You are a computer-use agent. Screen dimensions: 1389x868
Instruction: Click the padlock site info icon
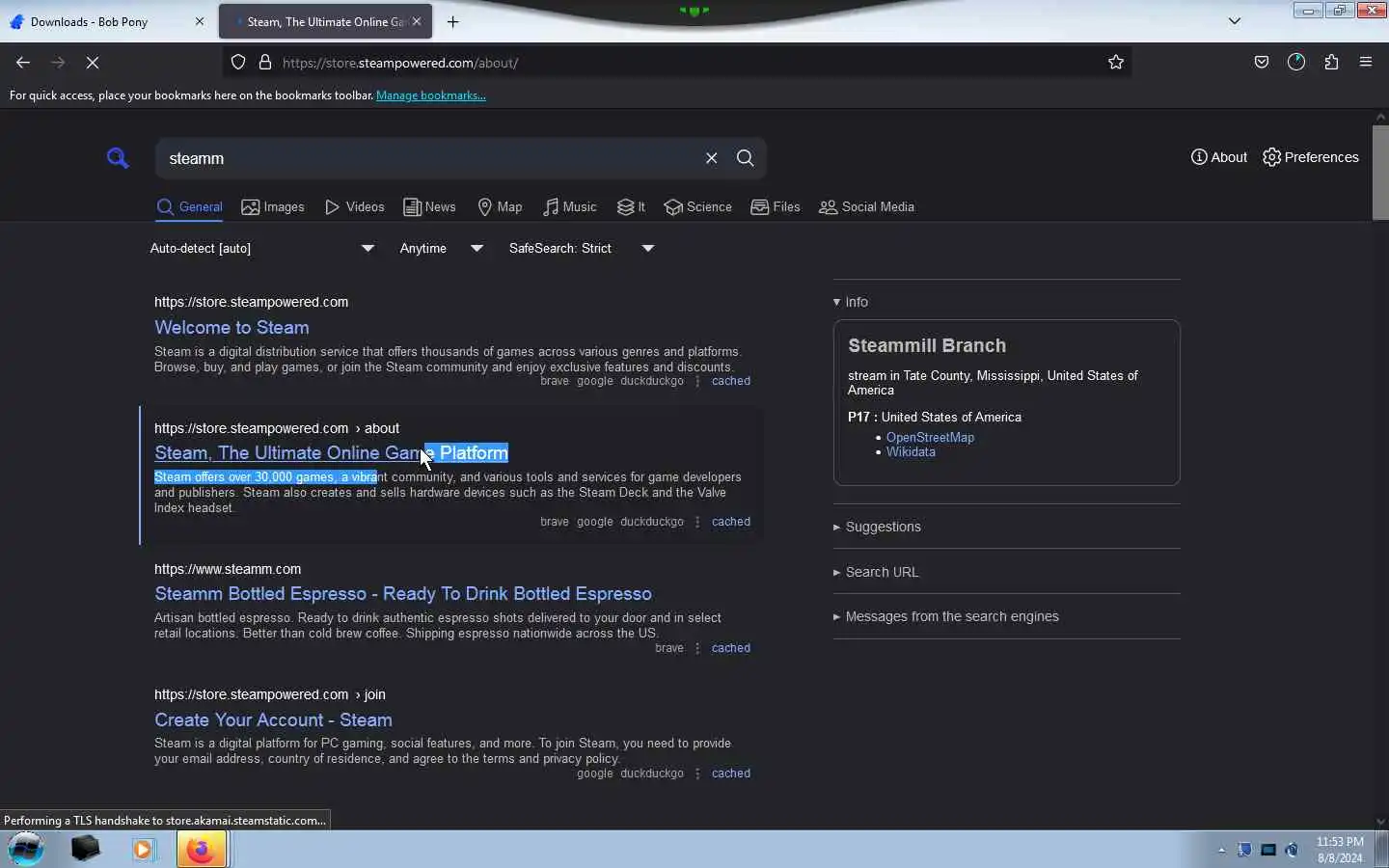click(265, 63)
